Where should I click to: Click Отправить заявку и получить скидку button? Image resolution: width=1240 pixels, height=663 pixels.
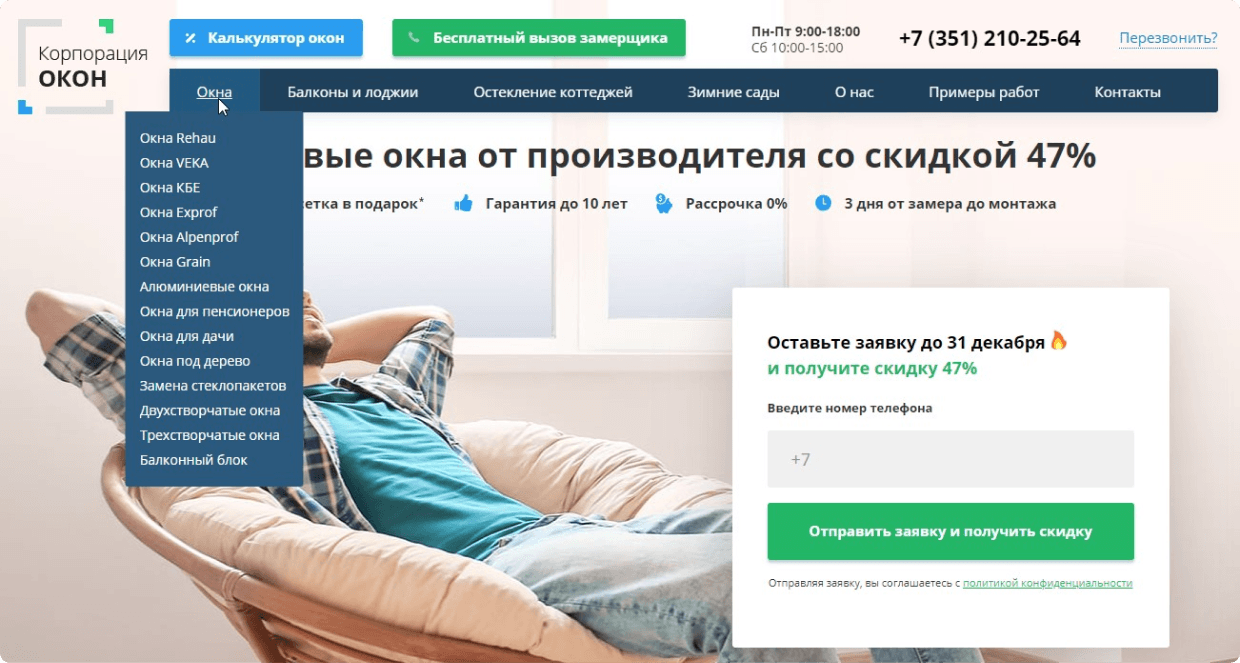(950, 531)
